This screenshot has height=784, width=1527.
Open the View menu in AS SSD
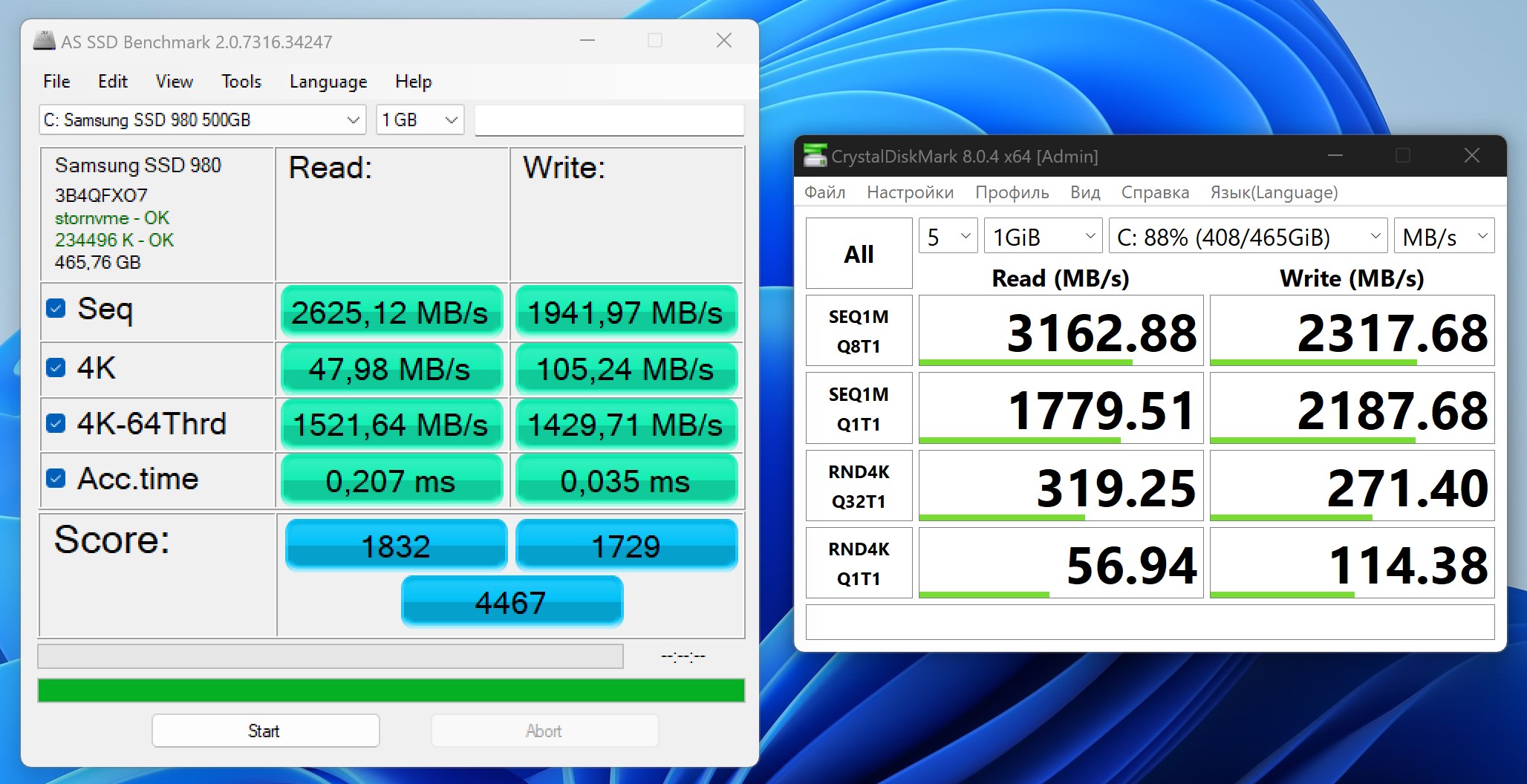[175, 82]
